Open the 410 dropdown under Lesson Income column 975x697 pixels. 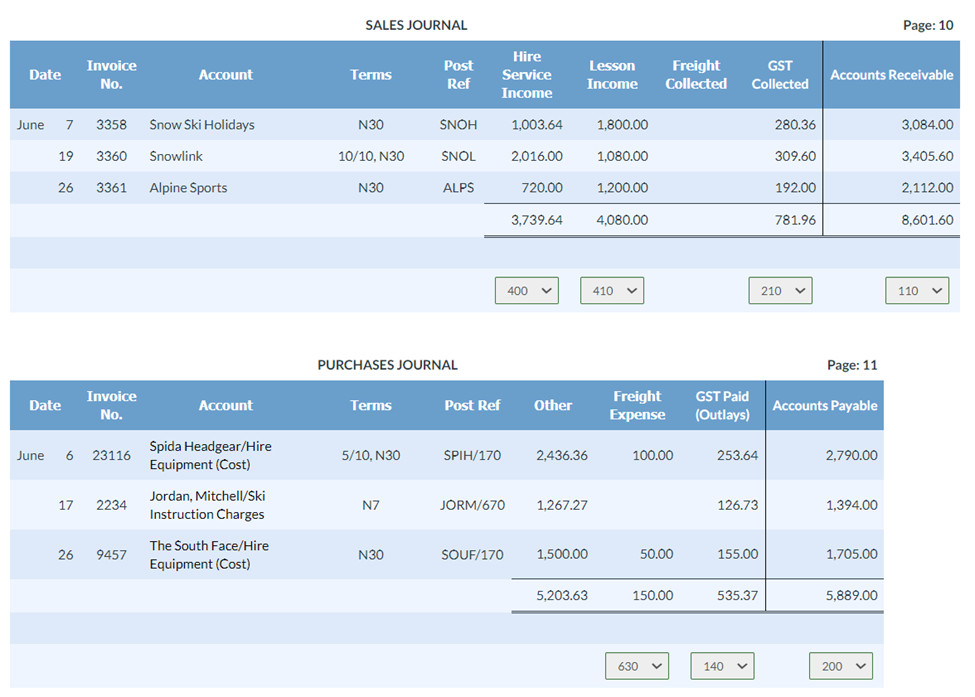tap(611, 290)
